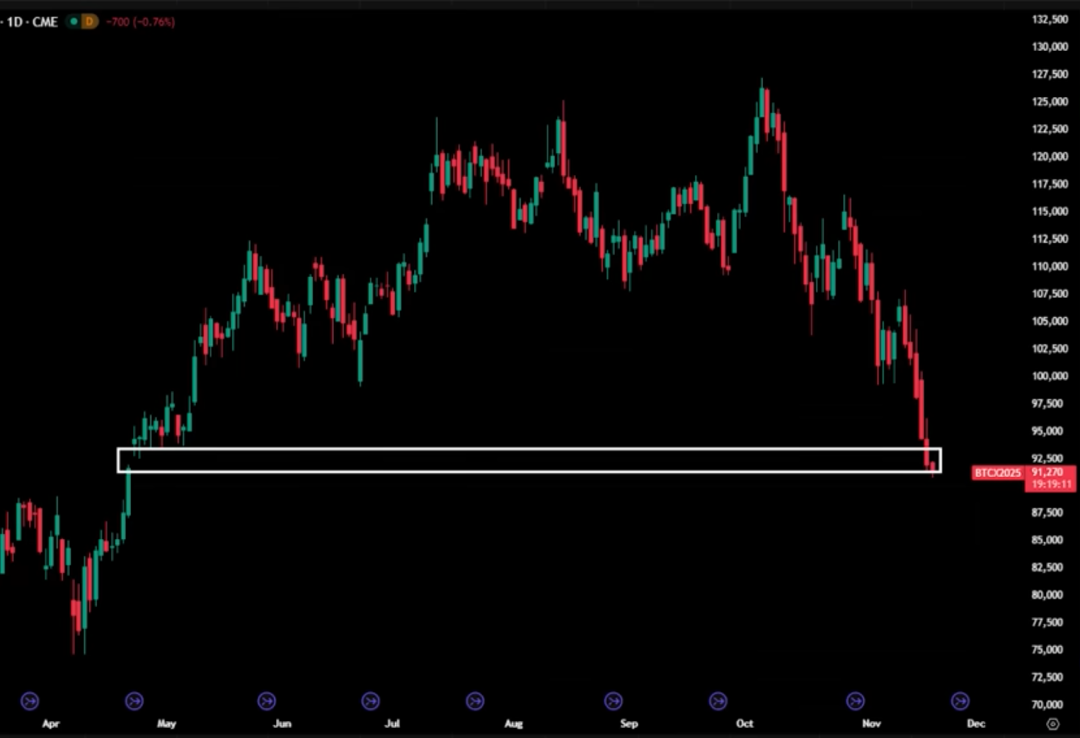Click the 75,000 price axis label
The image size is (1080, 738).
[x=1047, y=650]
